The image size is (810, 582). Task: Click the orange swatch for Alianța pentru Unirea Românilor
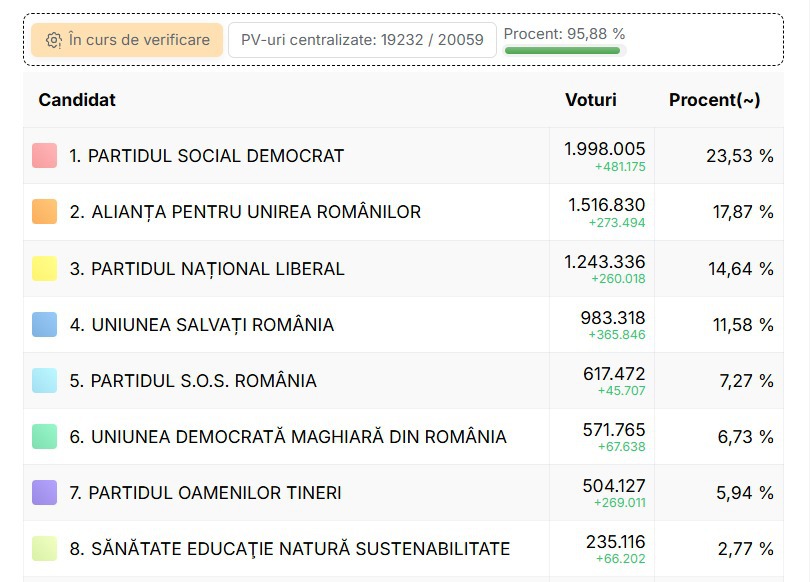tap(45, 212)
